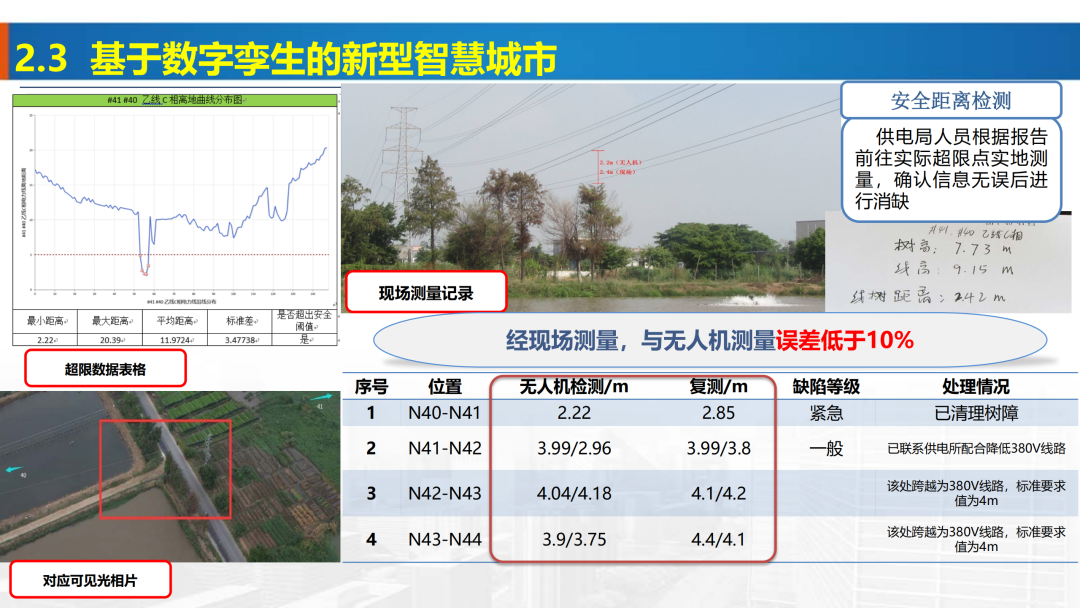Click the '2.85' re-measurement value

[x=718, y=412]
